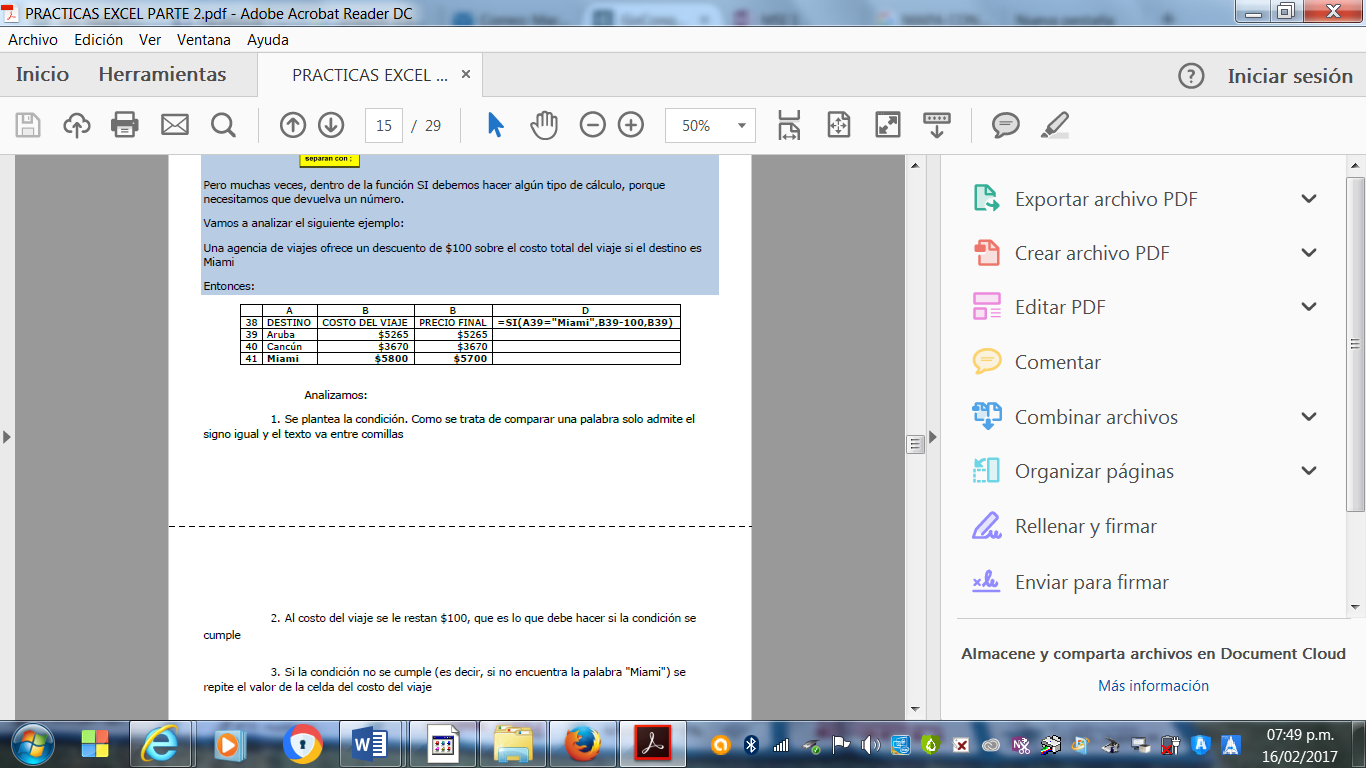Click the Zoom out minus icon
This screenshot has width=1366, height=768.
point(593,125)
